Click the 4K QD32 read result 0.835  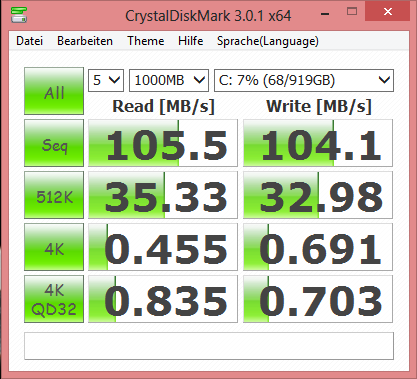pyautogui.click(x=163, y=299)
